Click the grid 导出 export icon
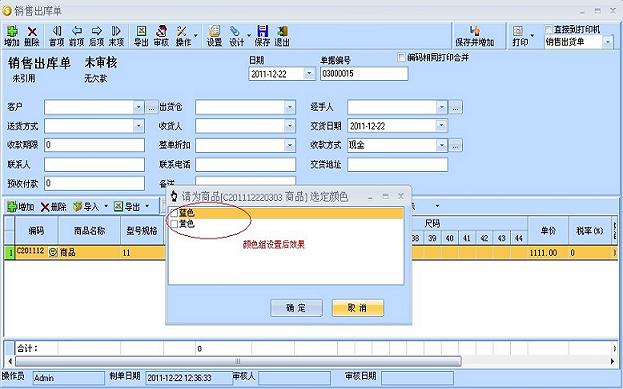The image size is (623, 389). pos(119,207)
